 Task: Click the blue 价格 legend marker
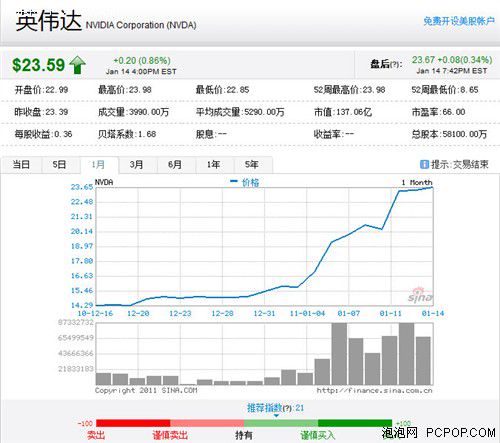(x=234, y=181)
